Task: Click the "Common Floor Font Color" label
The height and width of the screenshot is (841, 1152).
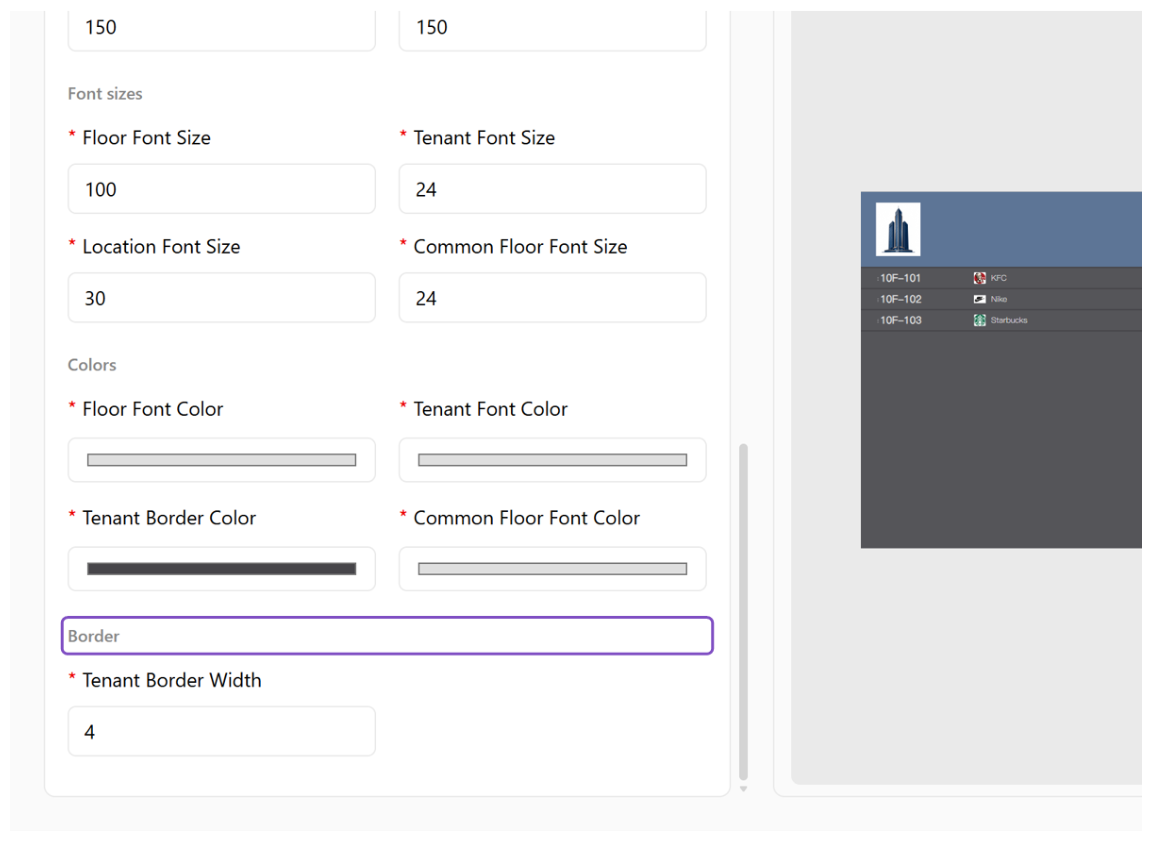Action: (x=527, y=518)
